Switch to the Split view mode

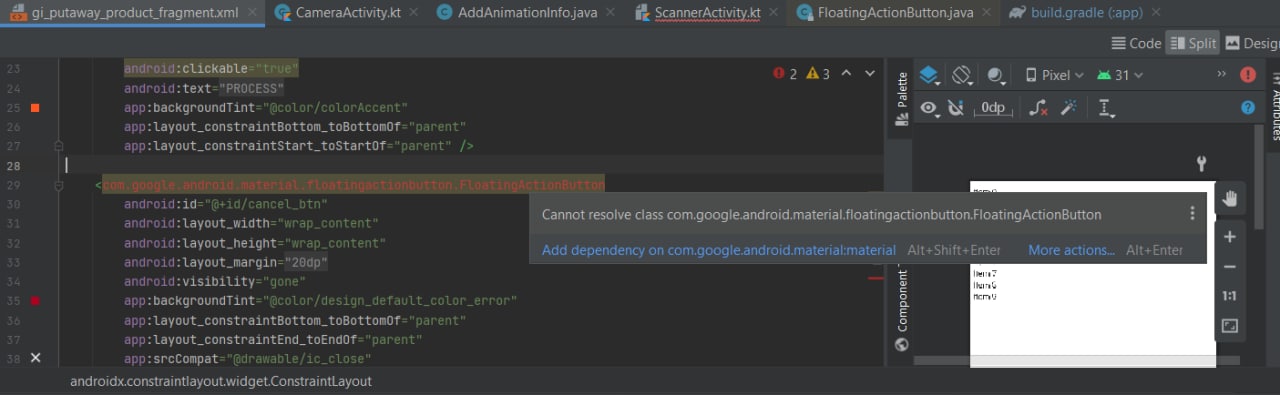[1192, 43]
